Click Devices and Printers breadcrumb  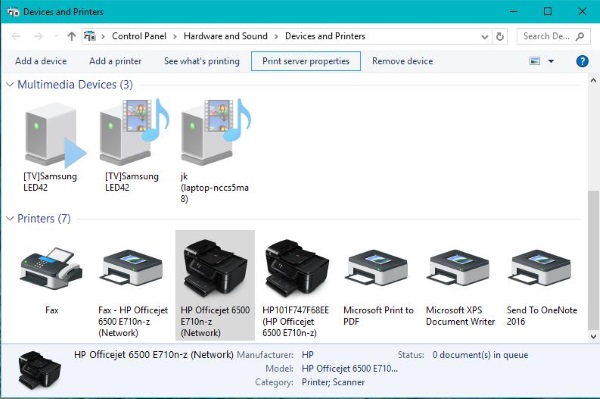pos(325,36)
